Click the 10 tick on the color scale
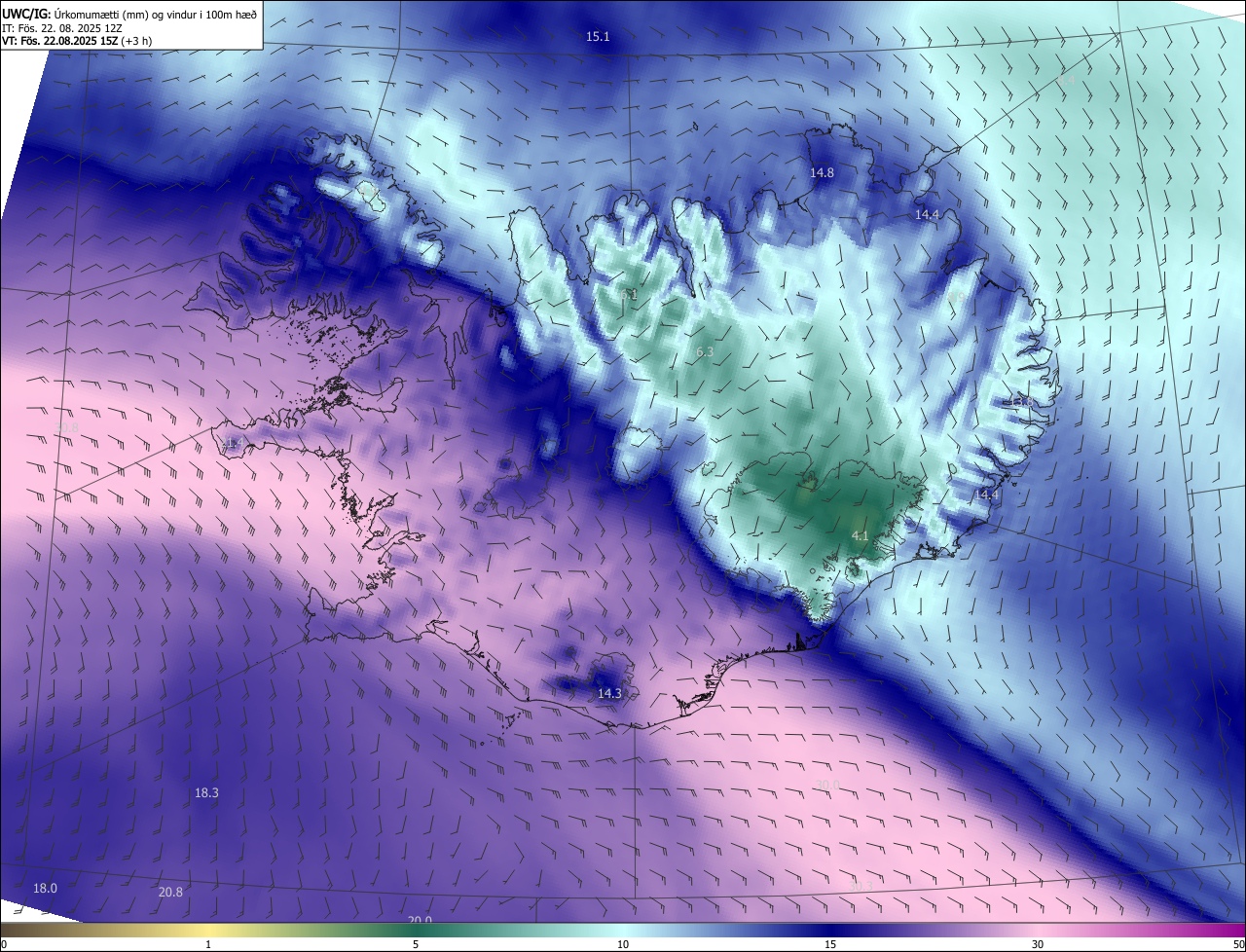Viewport: 1246px width, 952px height. coord(623,944)
